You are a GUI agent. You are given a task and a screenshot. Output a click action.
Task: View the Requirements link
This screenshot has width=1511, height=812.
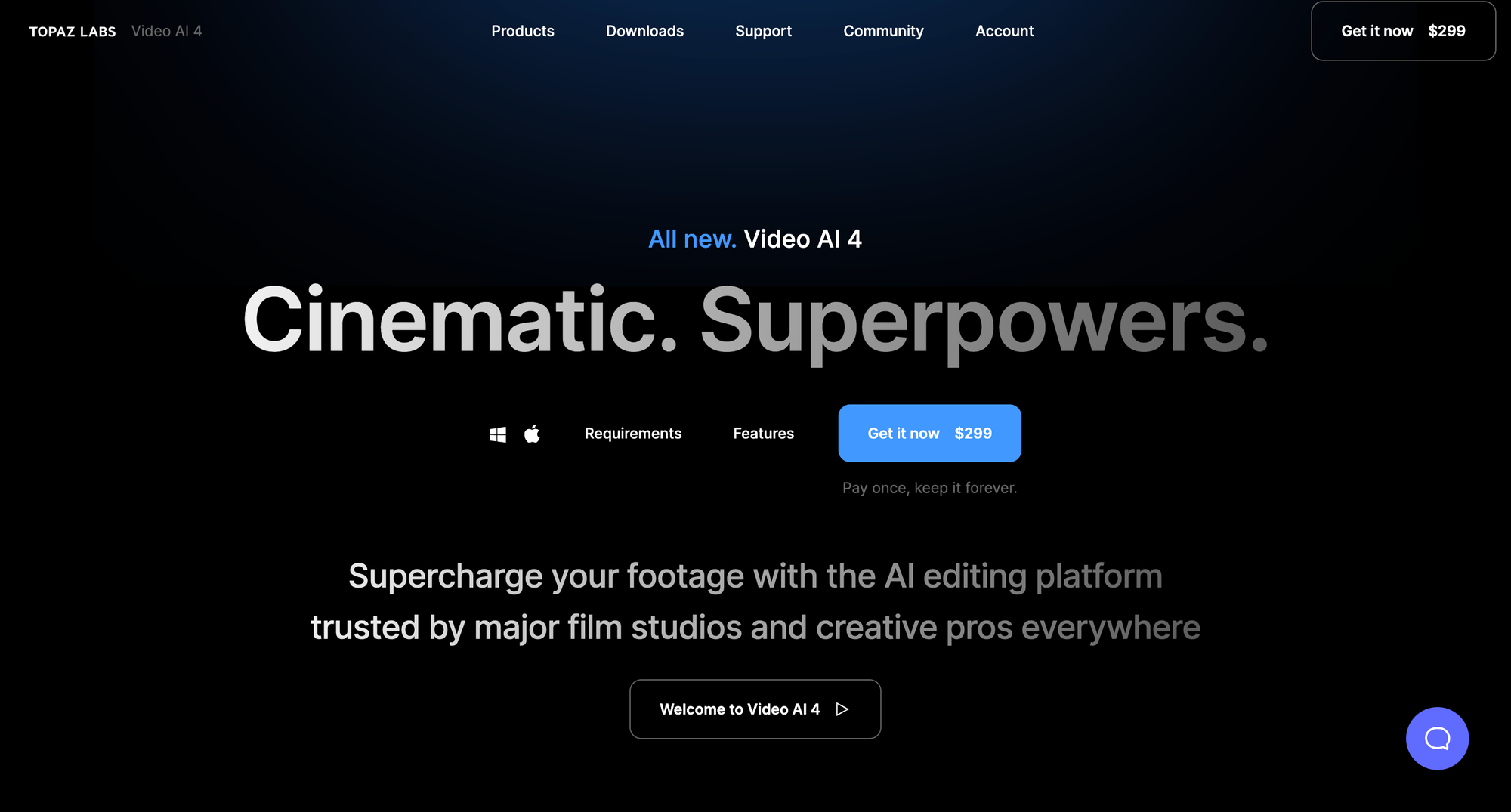tap(633, 434)
